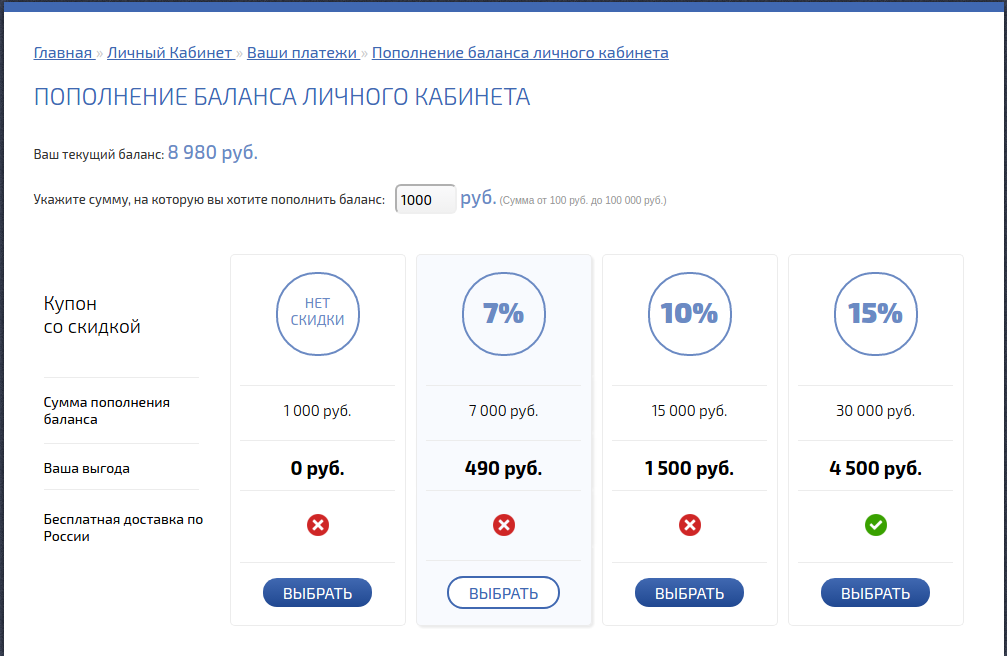Viewport: 1007px width, 656px height.
Task: Choose the 7% discount plan button
Action: (504, 592)
